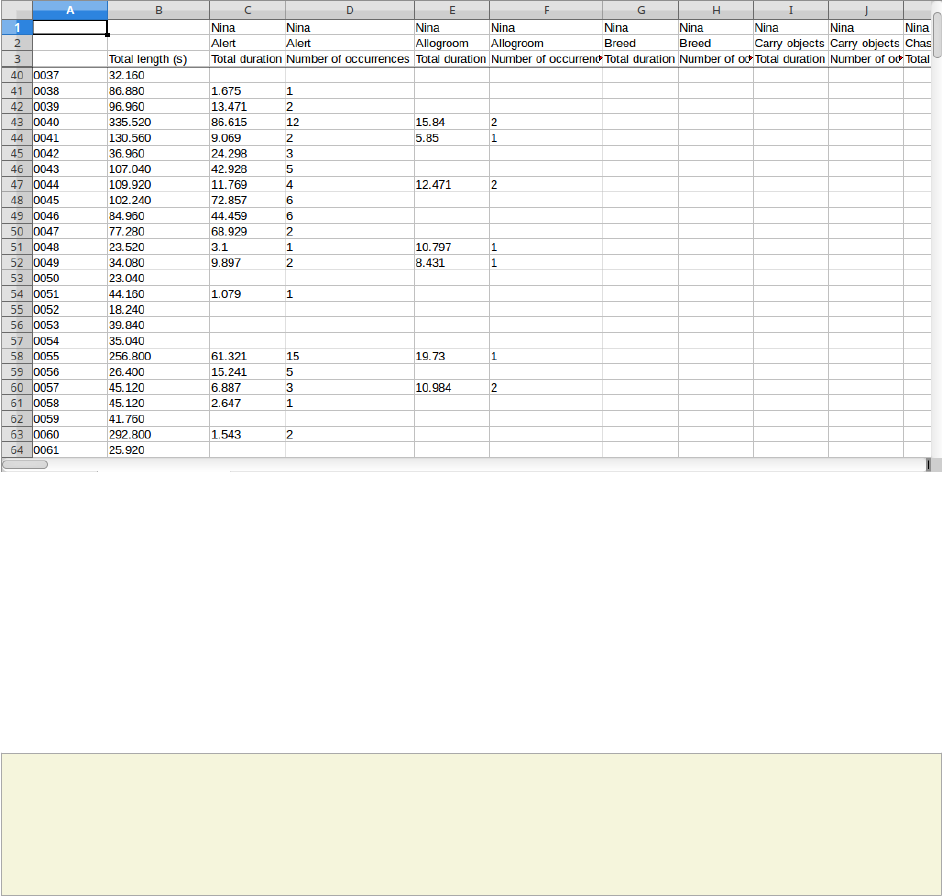The image size is (942, 896).
Task: Click 'Alert' cell in column C
Action: click(248, 43)
